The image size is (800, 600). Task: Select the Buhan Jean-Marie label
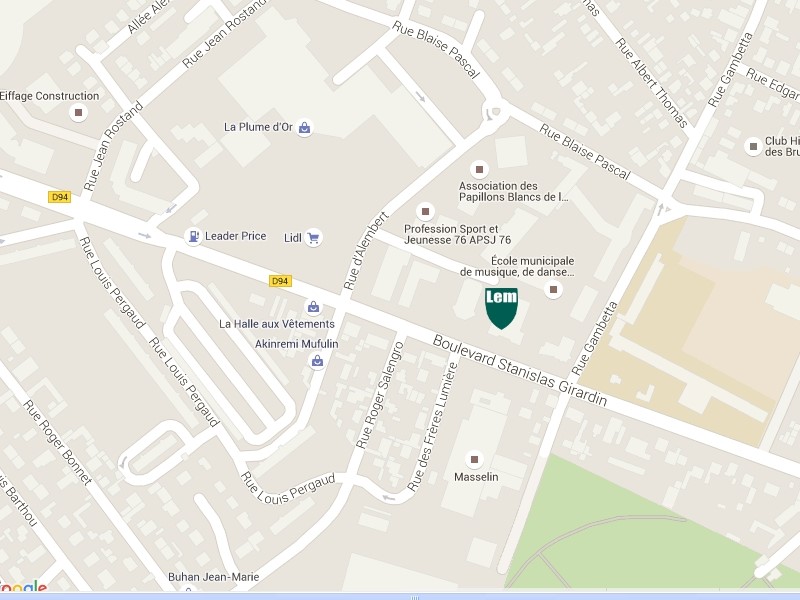pos(214,577)
